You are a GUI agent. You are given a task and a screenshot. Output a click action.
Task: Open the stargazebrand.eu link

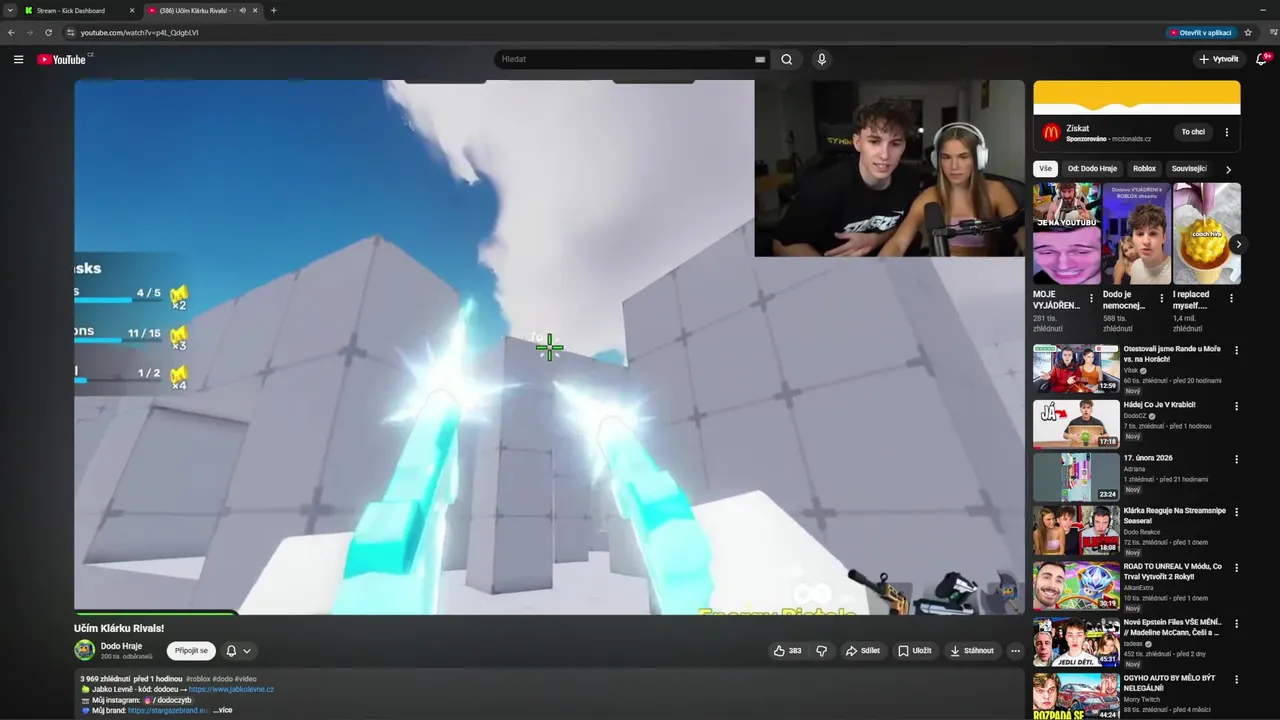[x=168, y=710]
